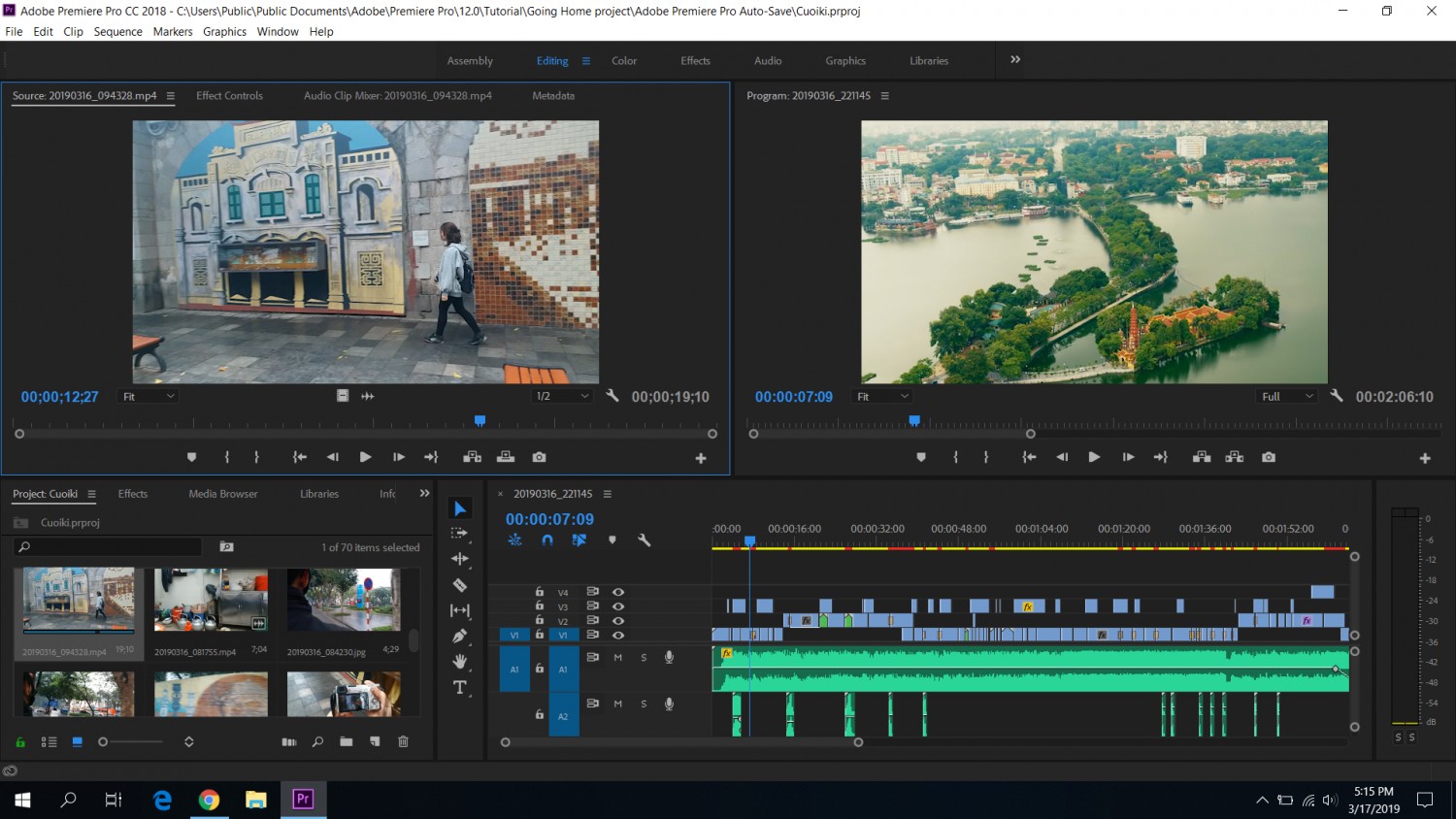Open the Effect Controls tab
Screen dimensions: 1456x819
coord(229,96)
